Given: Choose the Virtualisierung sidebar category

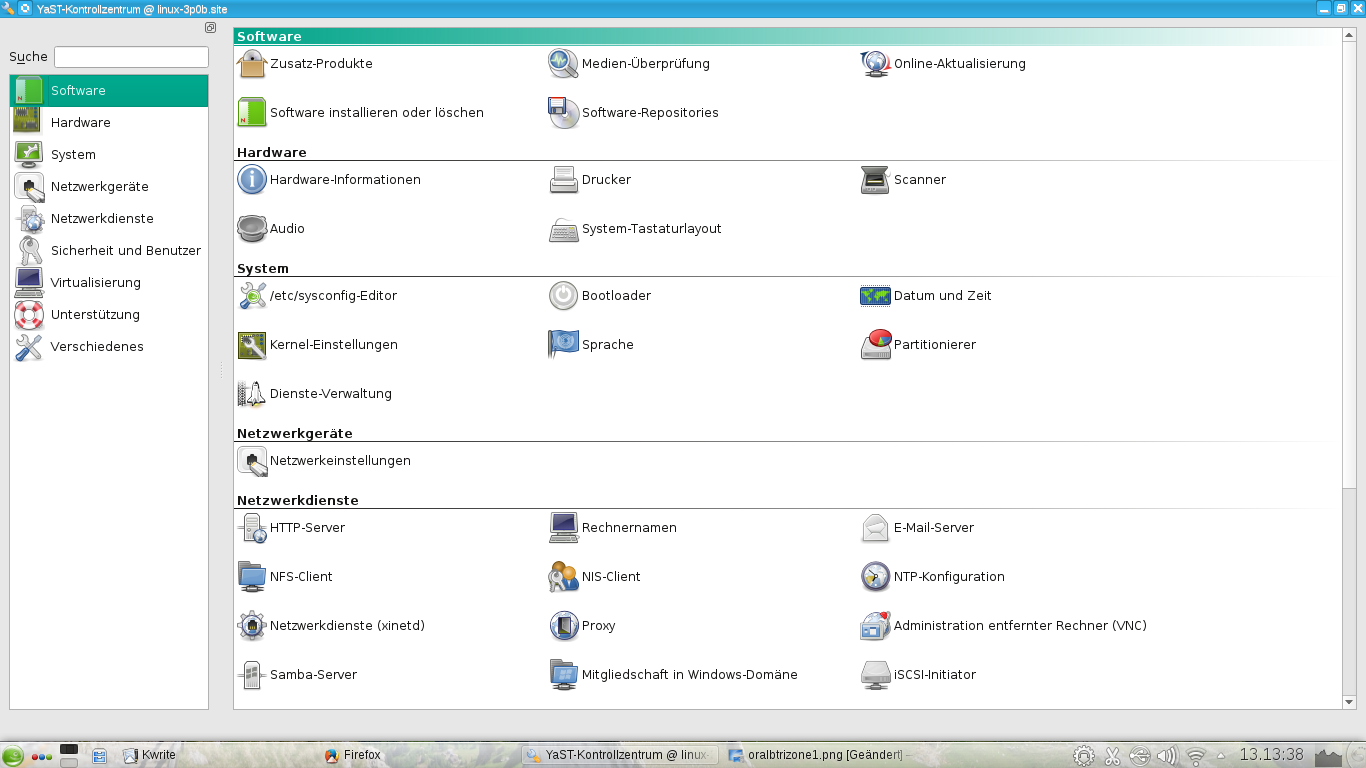Looking at the screenshot, I should (95, 283).
